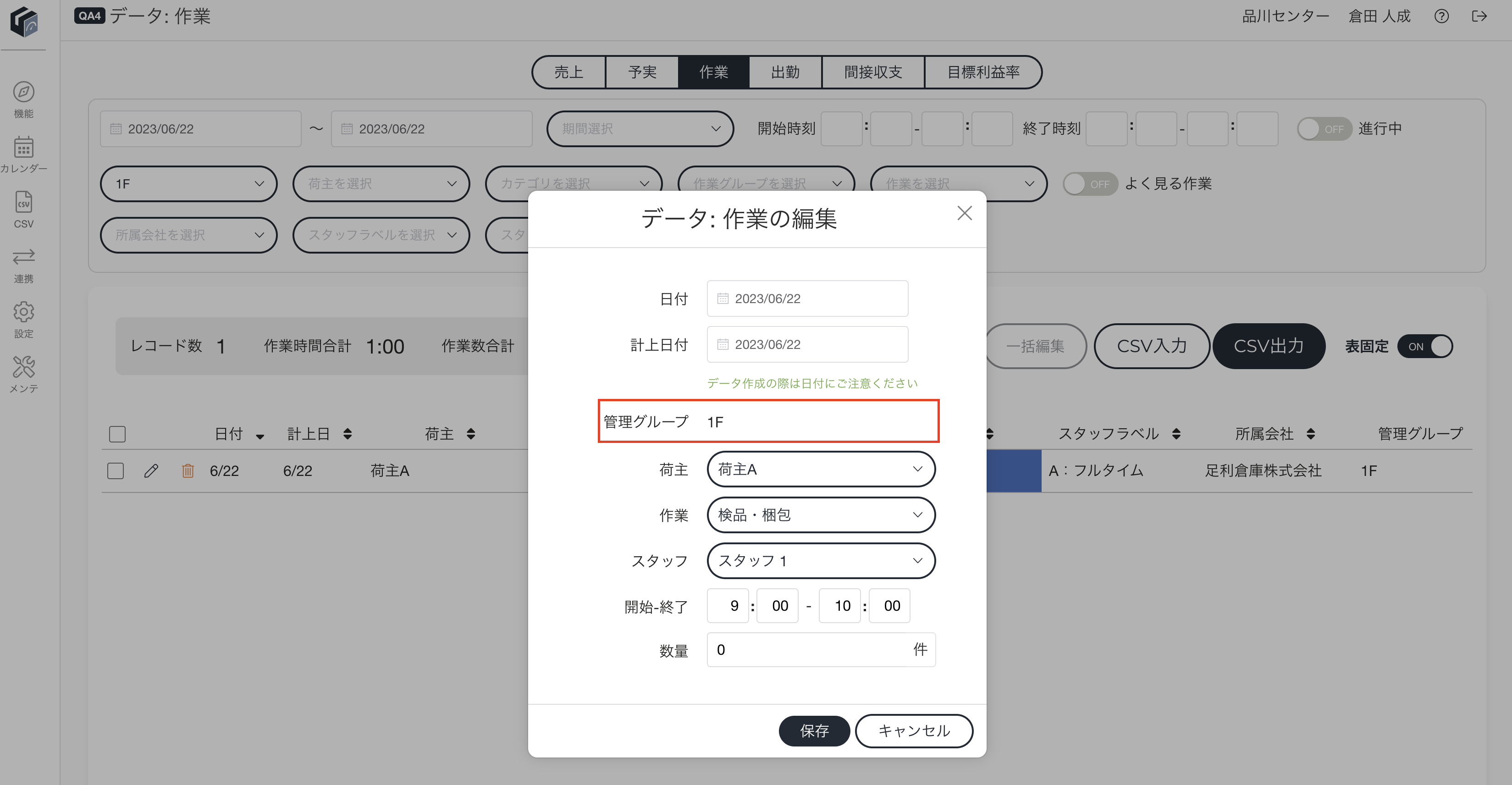Viewport: 1512px width, 785px height.
Task: Toggle the よく見る作業 switch
Action: pyautogui.click(x=1090, y=184)
